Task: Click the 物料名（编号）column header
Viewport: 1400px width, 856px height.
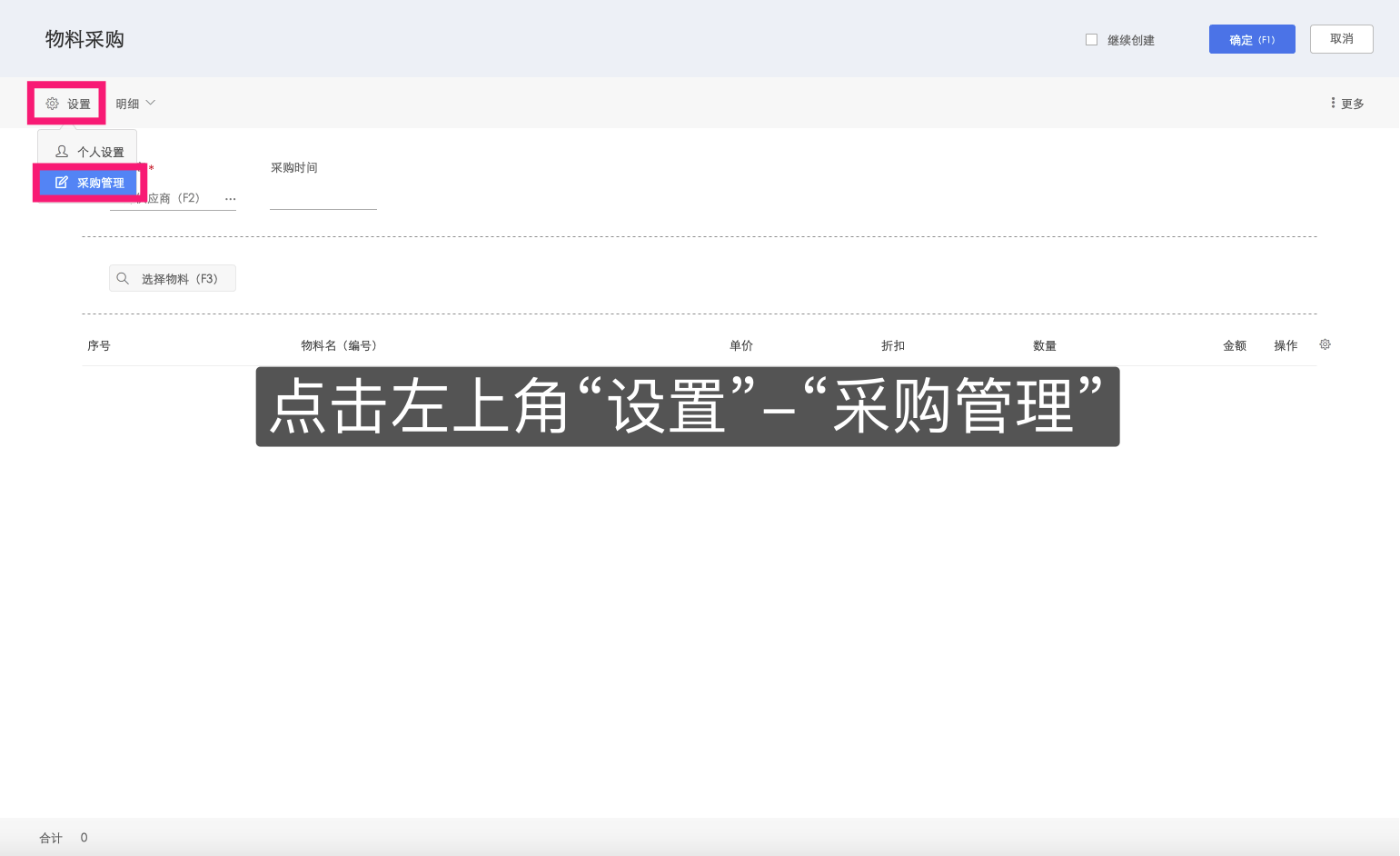Action: (338, 344)
